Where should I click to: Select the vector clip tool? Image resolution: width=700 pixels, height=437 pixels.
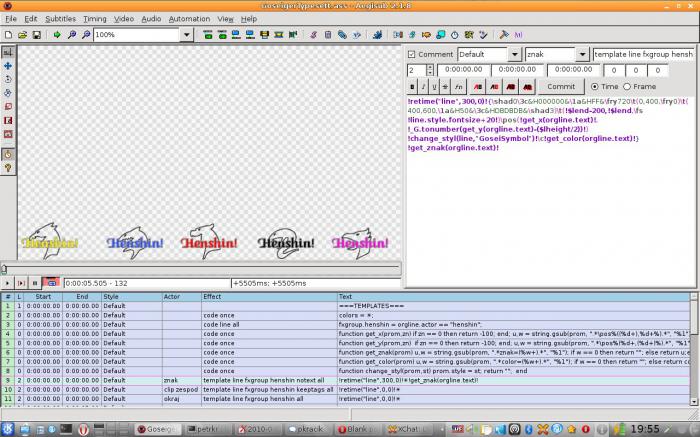(x=8, y=134)
